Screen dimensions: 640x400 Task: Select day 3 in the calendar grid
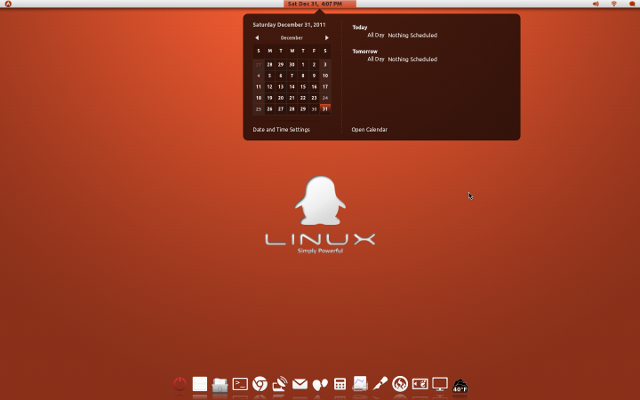[325, 64]
